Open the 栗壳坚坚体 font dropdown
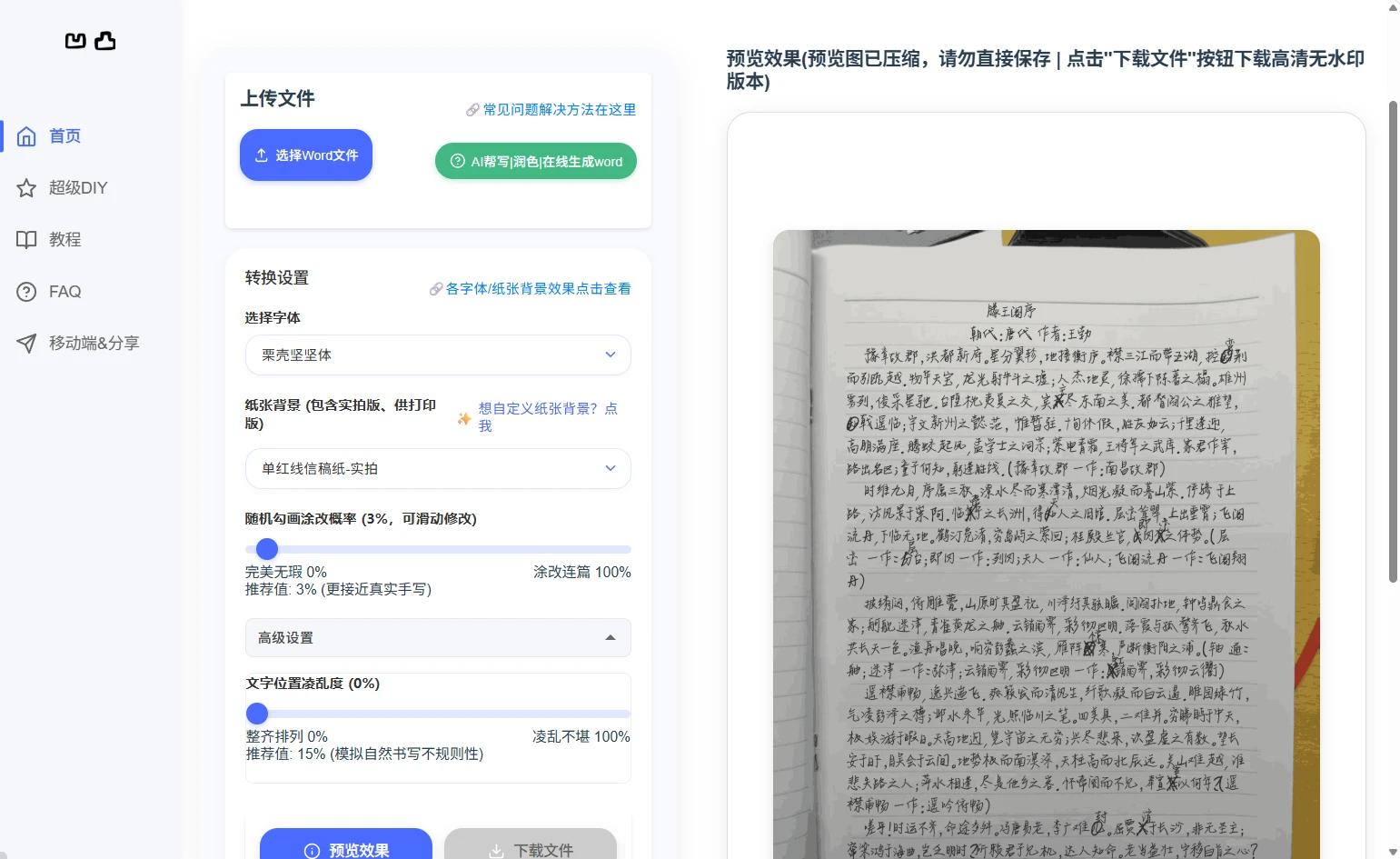This screenshot has width=1400, height=859. (x=437, y=355)
